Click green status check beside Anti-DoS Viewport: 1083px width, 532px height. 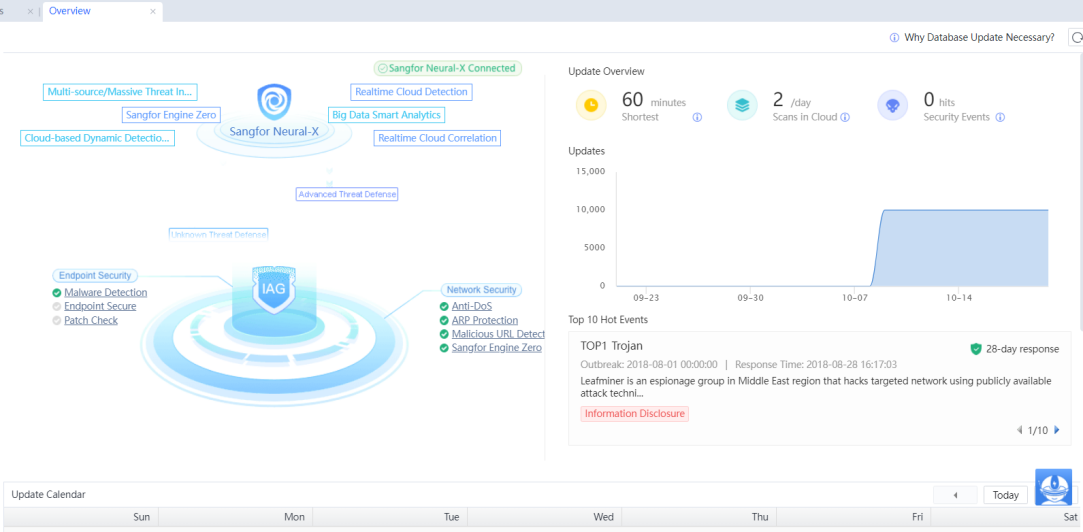tap(444, 307)
